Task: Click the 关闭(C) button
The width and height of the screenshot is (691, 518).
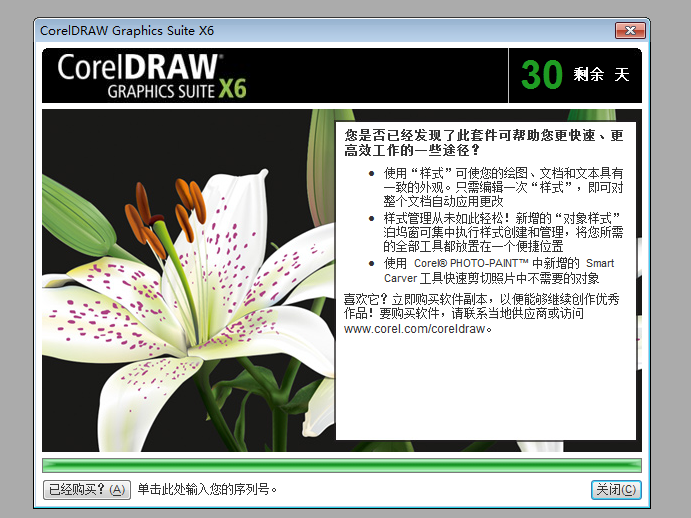Action: click(616, 490)
